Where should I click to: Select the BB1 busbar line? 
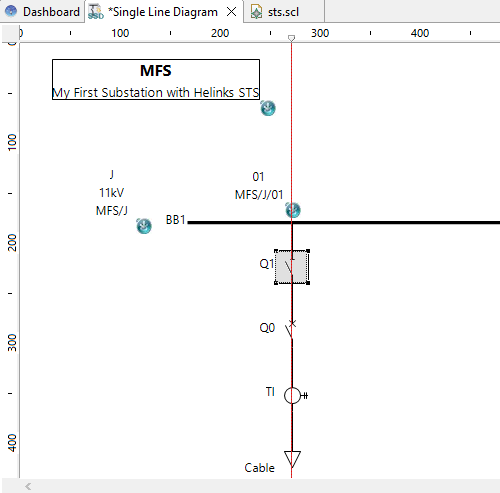pyautogui.click(x=343, y=222)
